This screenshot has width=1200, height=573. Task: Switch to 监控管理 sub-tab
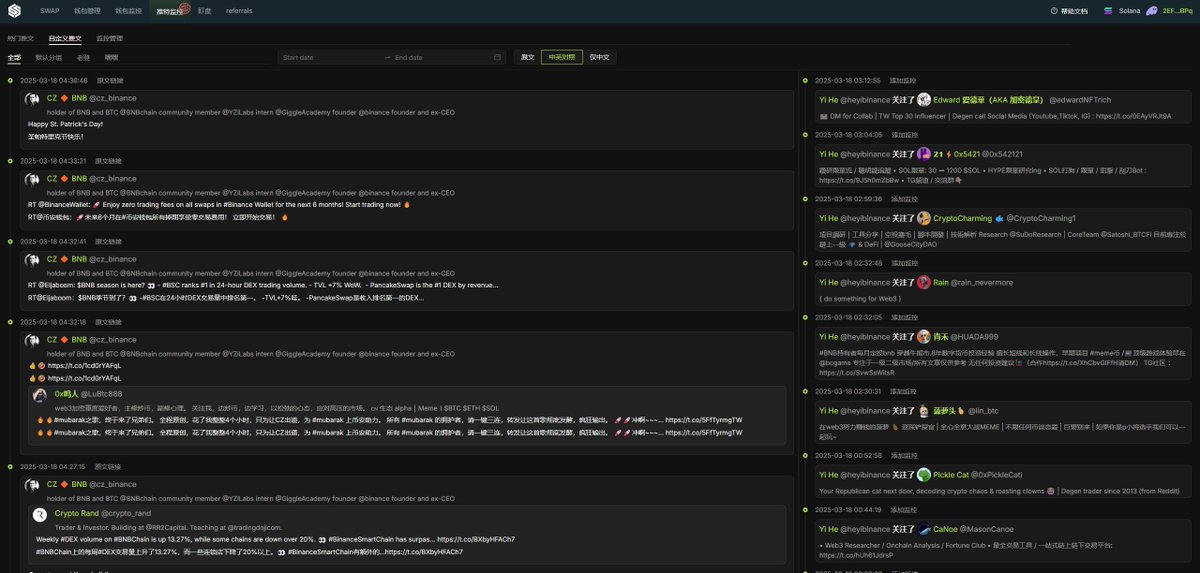click(x=110, y=38)
